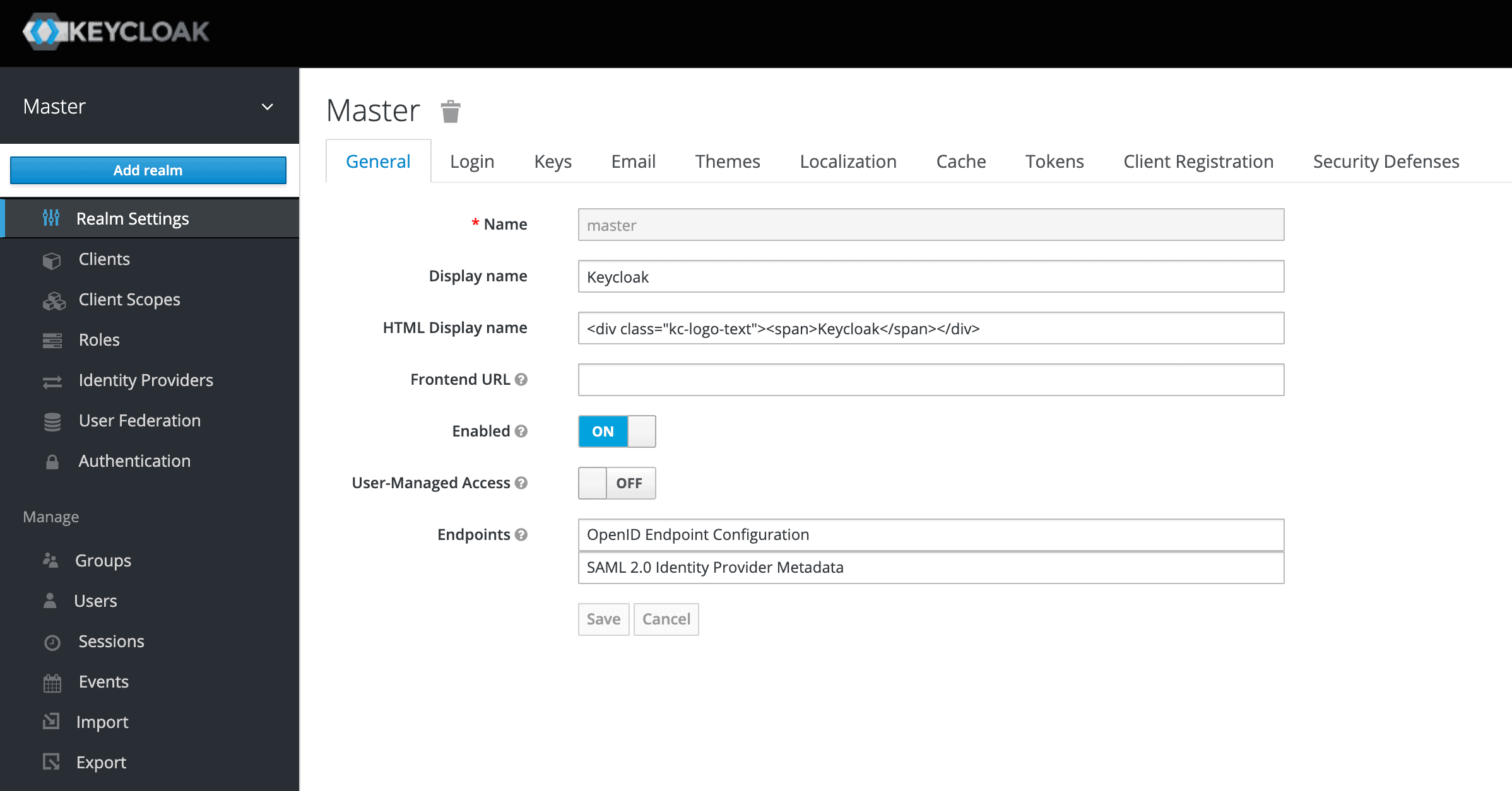Click the Cancel button

(666, 618)
